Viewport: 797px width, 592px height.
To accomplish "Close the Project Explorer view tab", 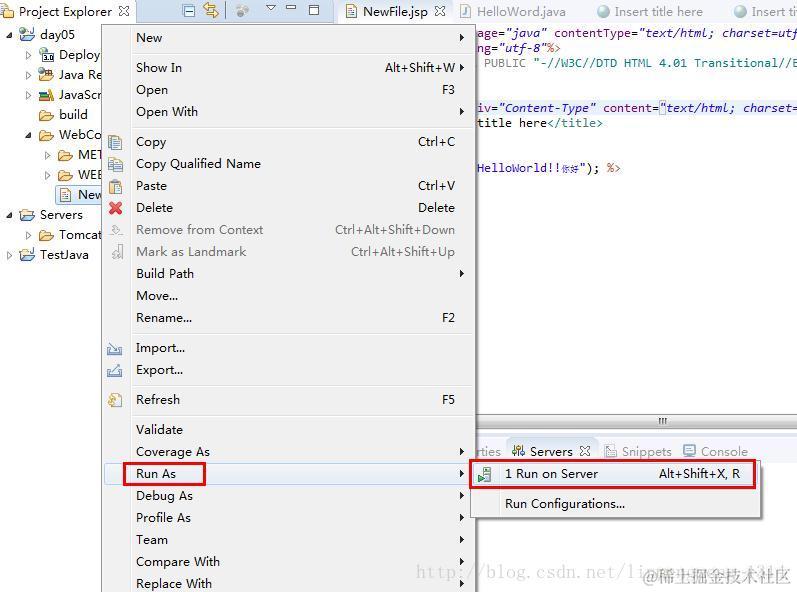I will 124,11.
